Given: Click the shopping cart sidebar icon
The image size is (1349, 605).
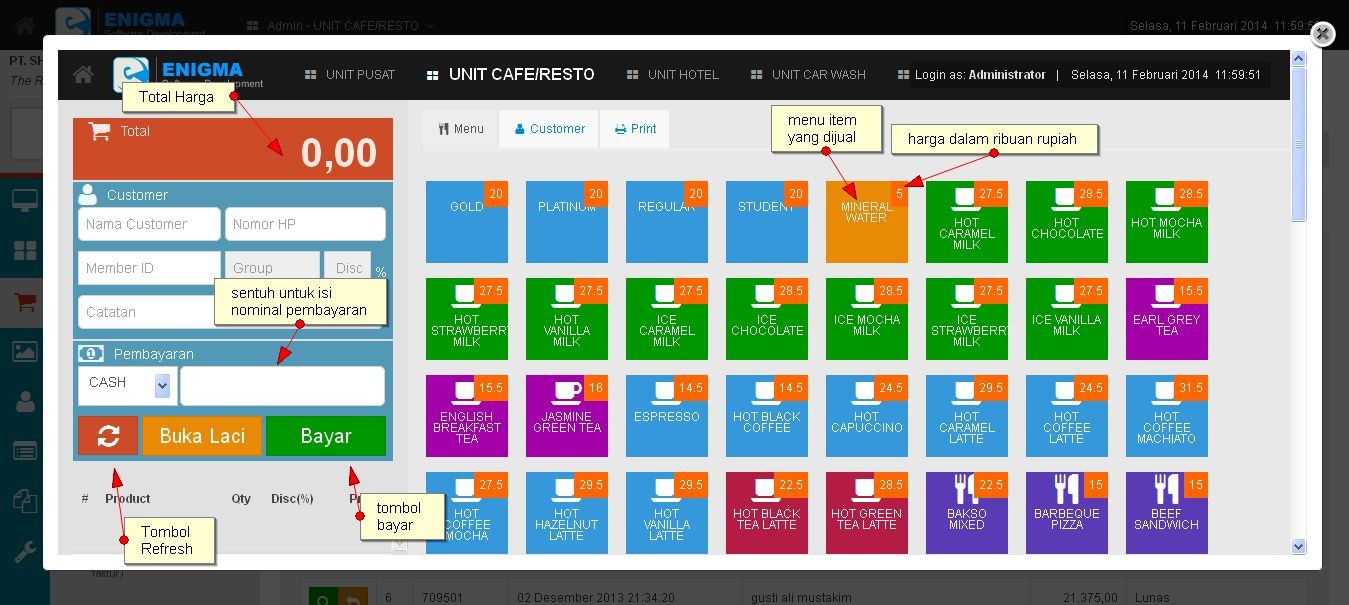Looking at the screenshot, I should 24,301.
